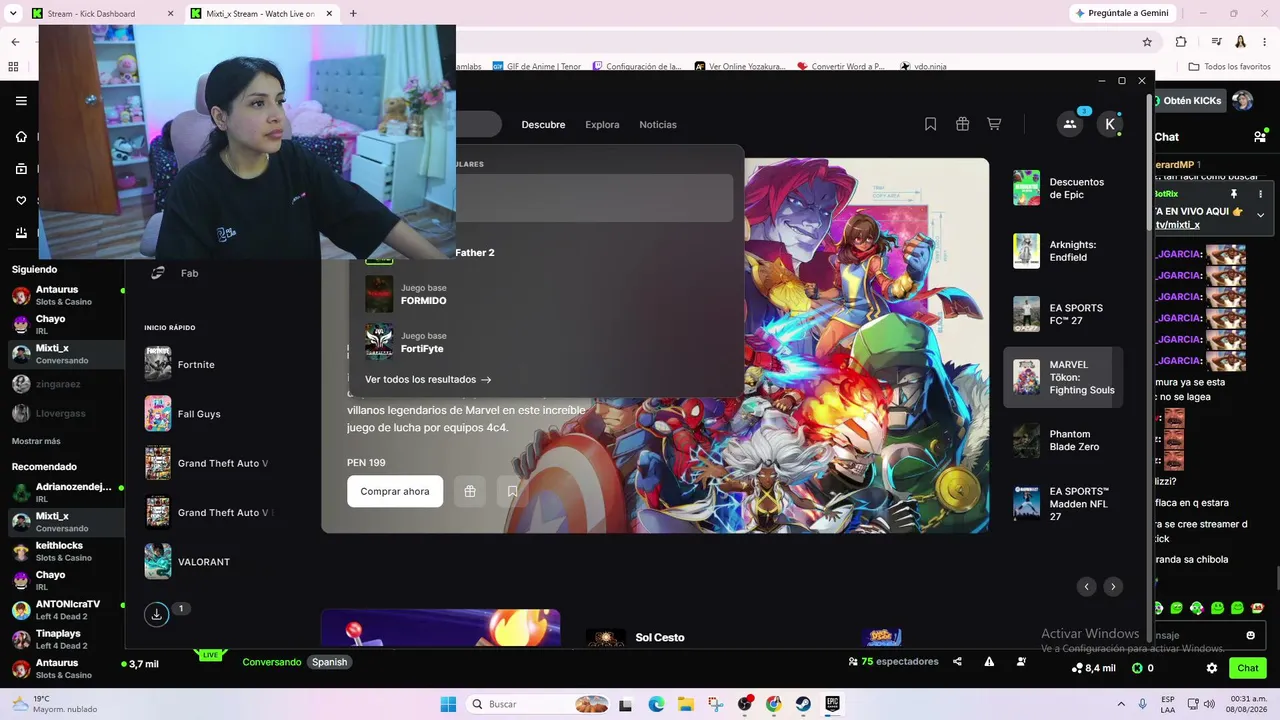Show next items in Epic carousel
Viewport: 1280px width, 720px height.
(1113, 587)
